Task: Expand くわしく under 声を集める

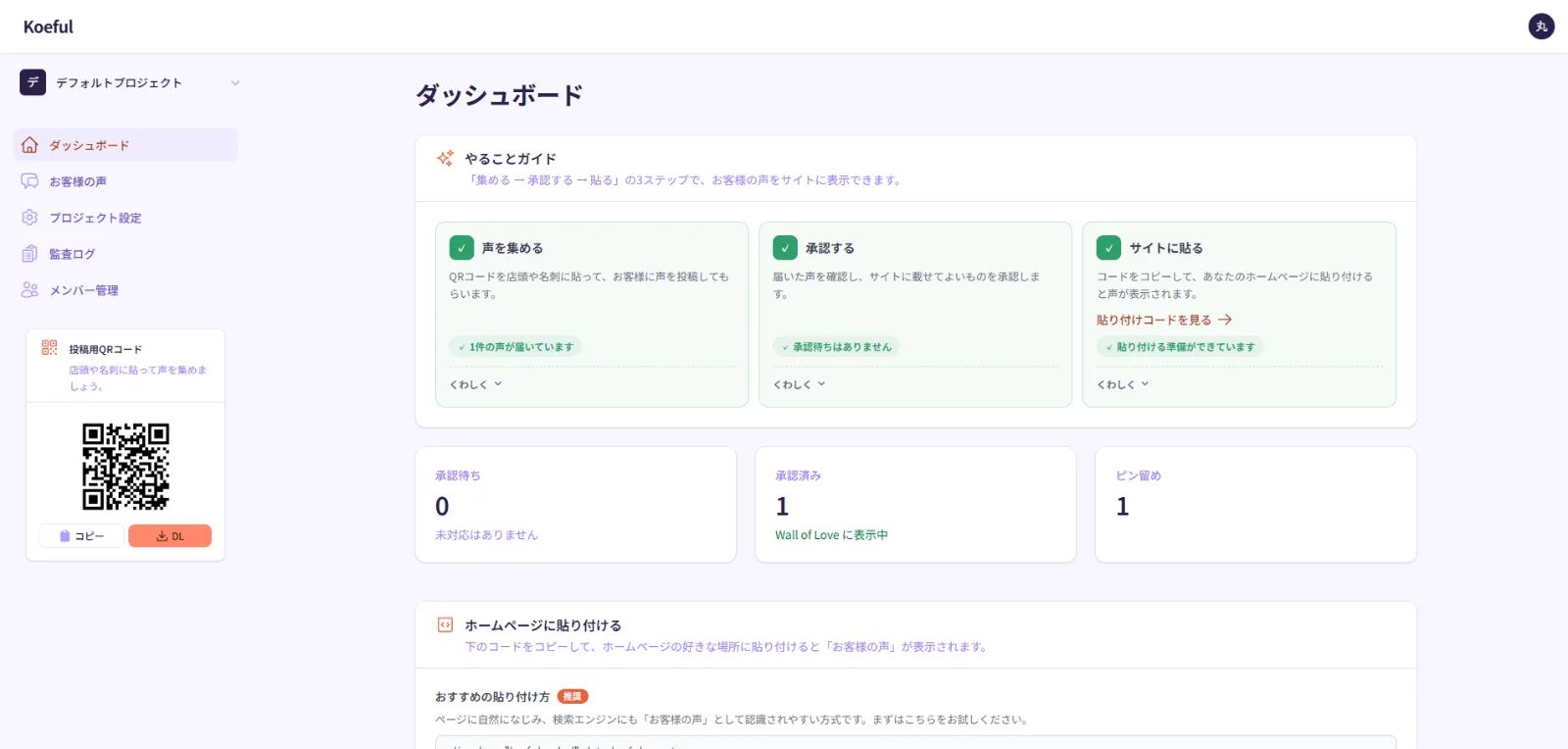Action: click(x=476, y=384)
